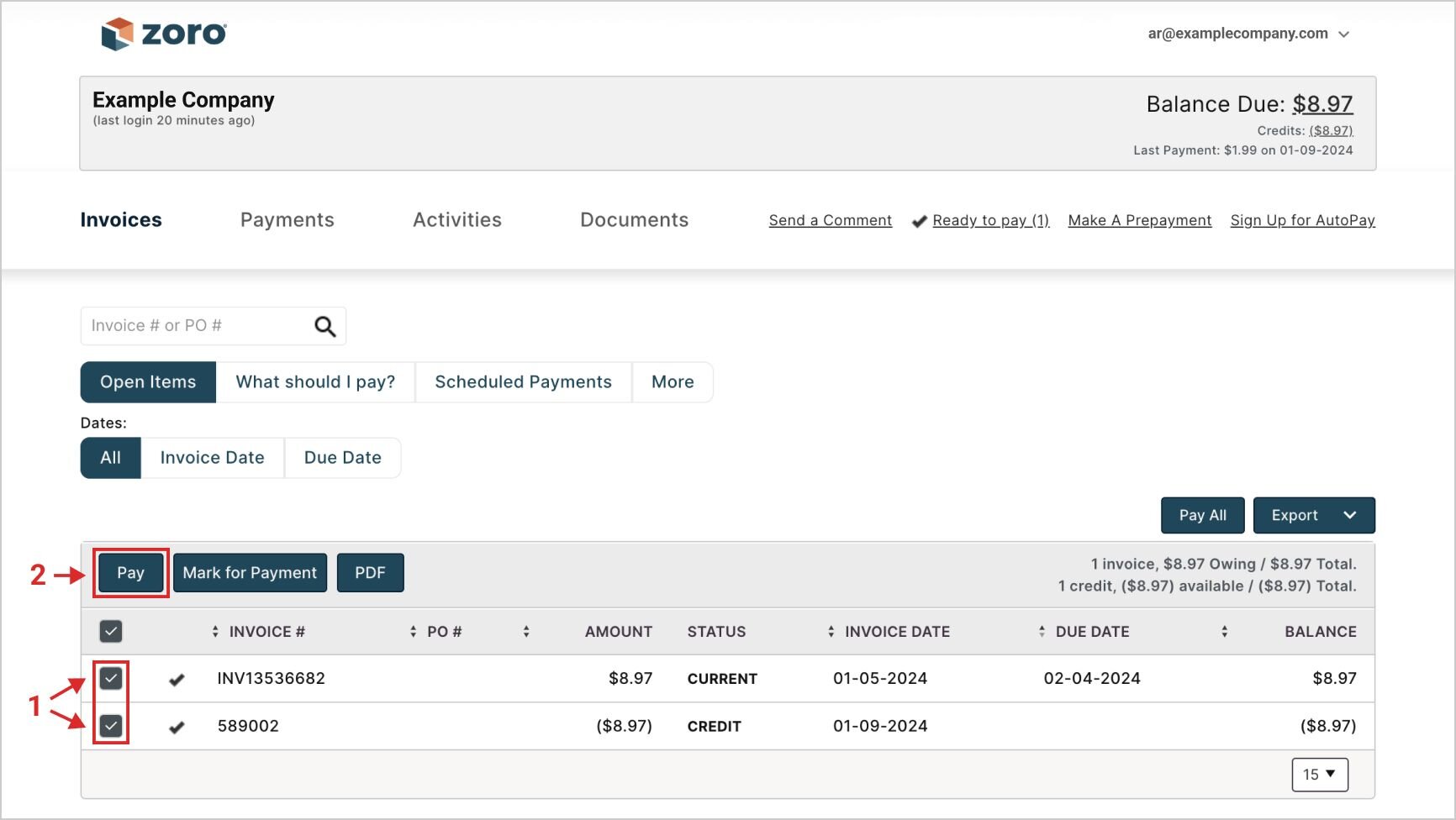Toggle the select-all checkbox in table header
This screenshot has width=1456, height=820.
click(111, 631)
